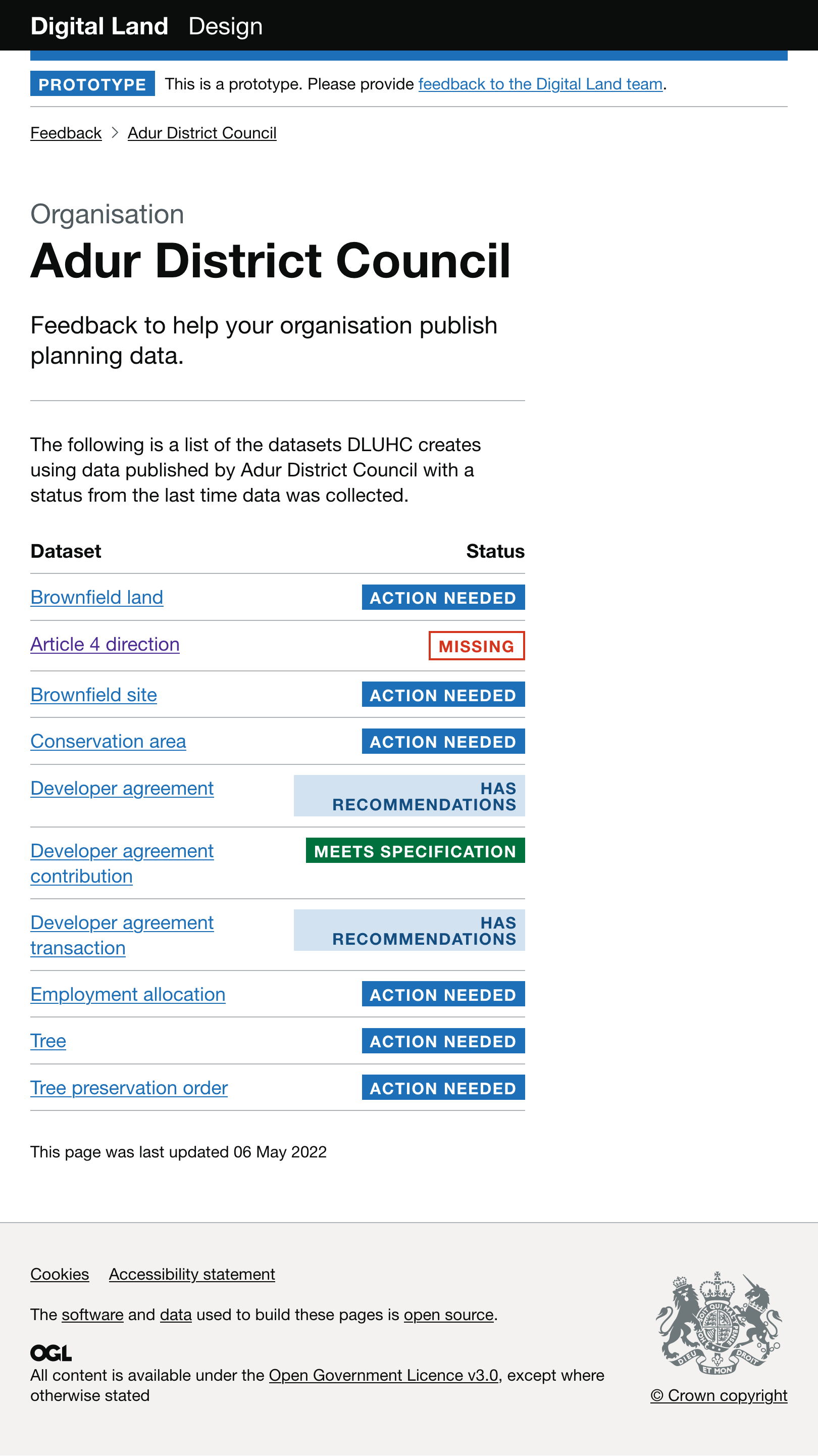Open the Accessibility statement link
Image resolution: width=818 pixels, height=1456 pixels.
(x=191, y=1274)
